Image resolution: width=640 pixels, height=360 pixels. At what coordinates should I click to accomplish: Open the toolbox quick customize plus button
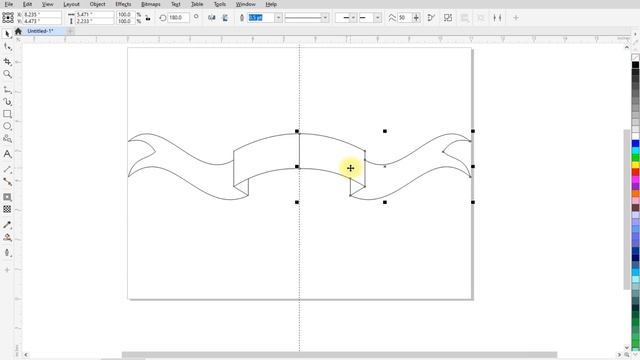pyautogui.click(x=7, y=270)
